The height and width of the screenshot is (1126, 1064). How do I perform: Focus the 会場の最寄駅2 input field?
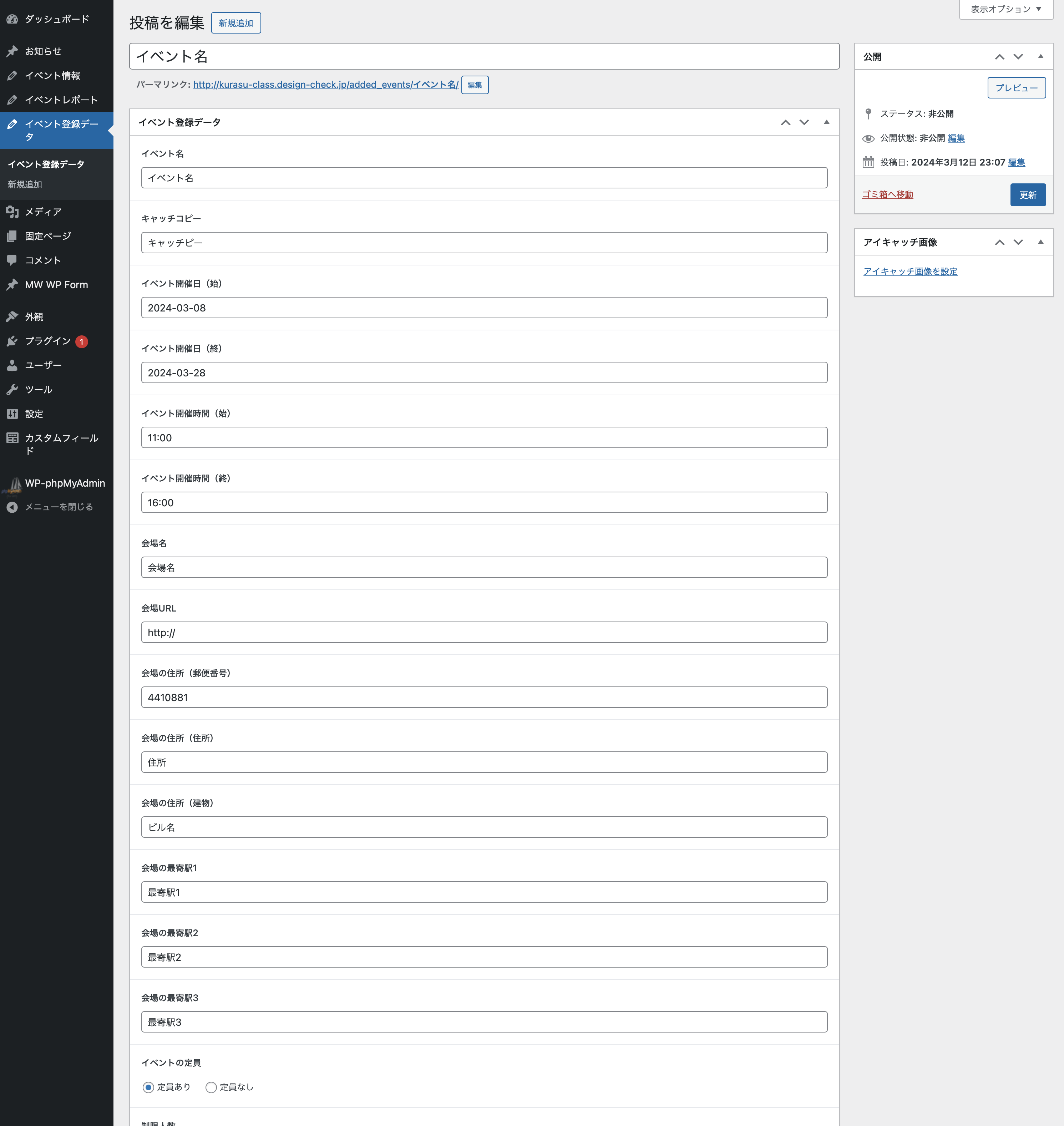484,957
